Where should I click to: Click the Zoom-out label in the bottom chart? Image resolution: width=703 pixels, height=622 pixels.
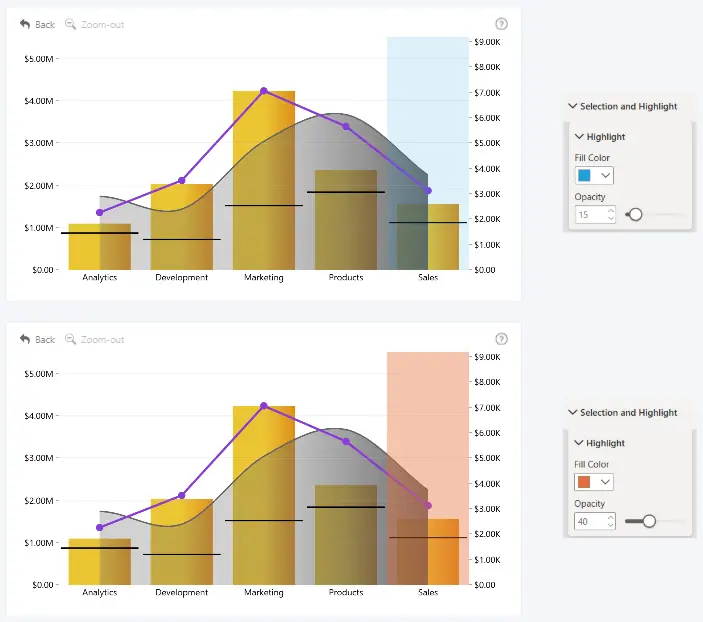[x=102, y=340]
